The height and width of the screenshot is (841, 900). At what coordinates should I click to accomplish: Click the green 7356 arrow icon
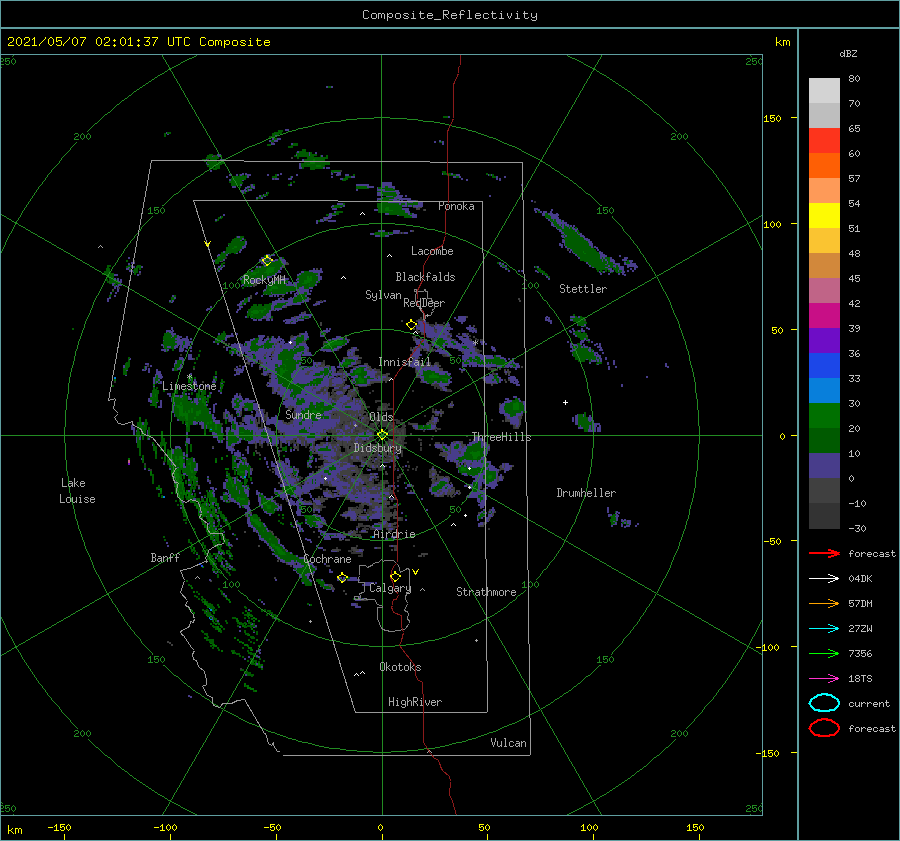point(824,653)
